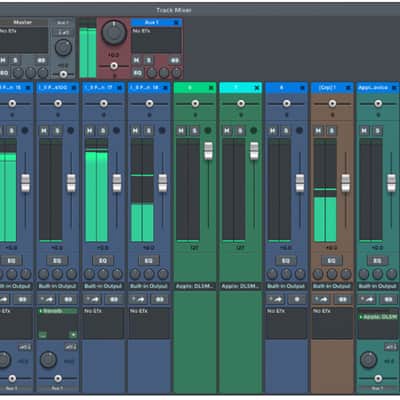Screen dimensions: 400x400
Task: Click the header square icon on track 8
Action: coord(303,88)
